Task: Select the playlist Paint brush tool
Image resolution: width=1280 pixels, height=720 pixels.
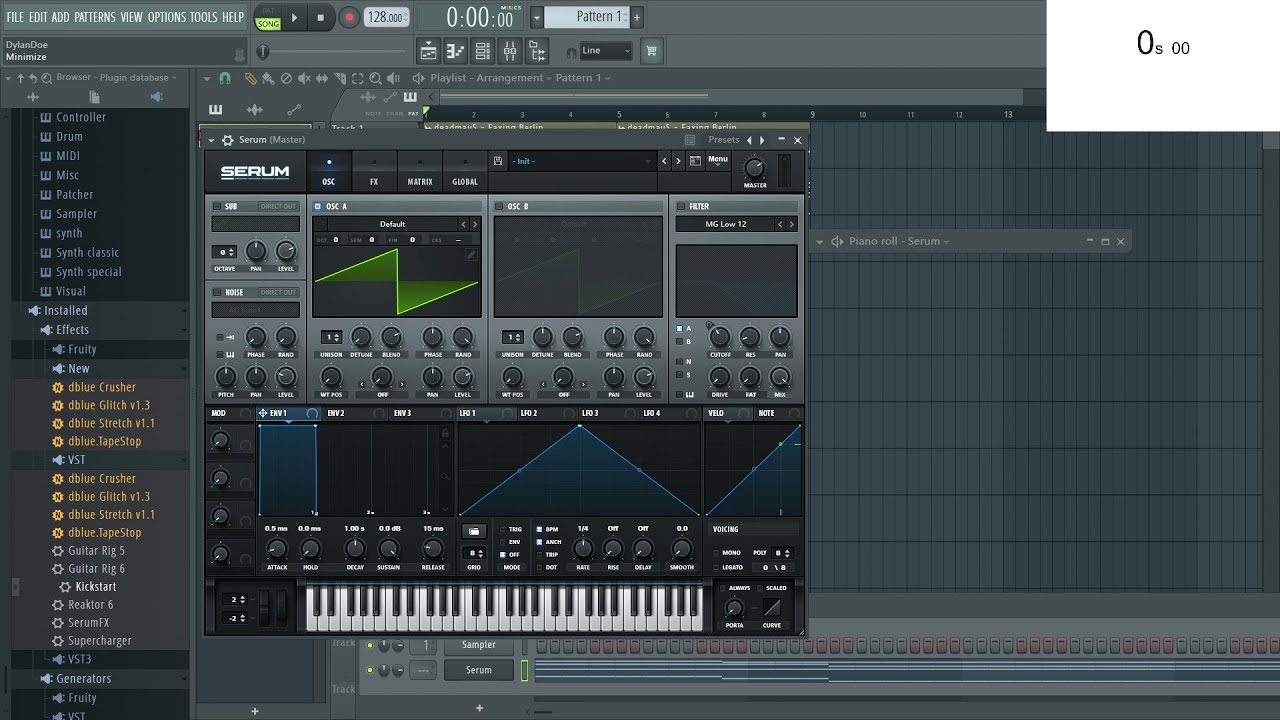Action: click(268, 78)
